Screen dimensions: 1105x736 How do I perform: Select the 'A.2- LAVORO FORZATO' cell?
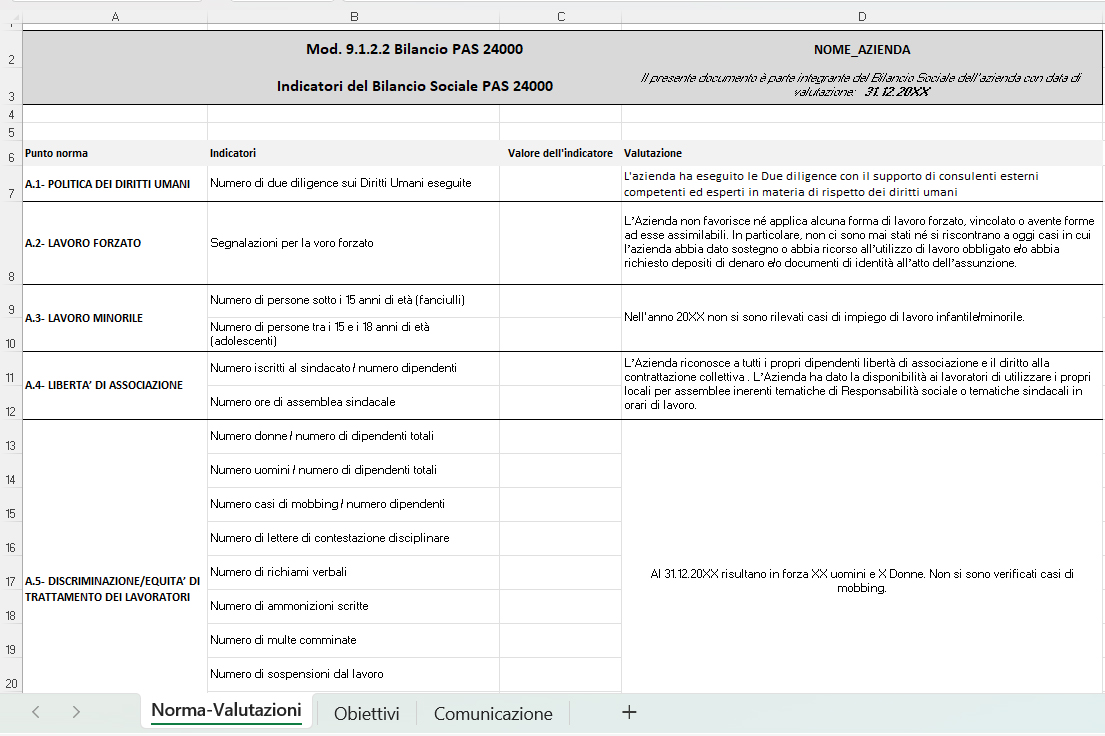tap(115, 243)
